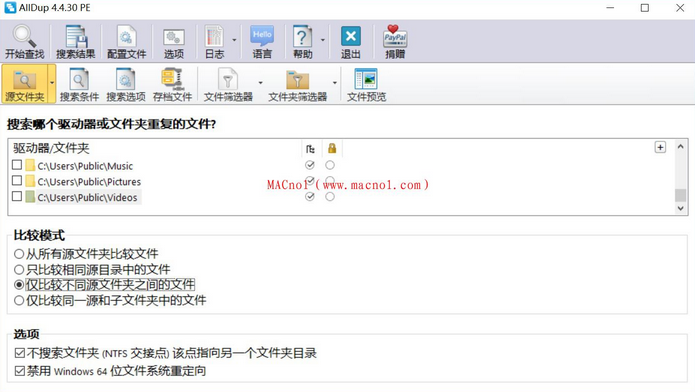Viewport: 695px width, 392px height.
Task: Click folder list scrollbar down arrow
Action: pos(681,208)
